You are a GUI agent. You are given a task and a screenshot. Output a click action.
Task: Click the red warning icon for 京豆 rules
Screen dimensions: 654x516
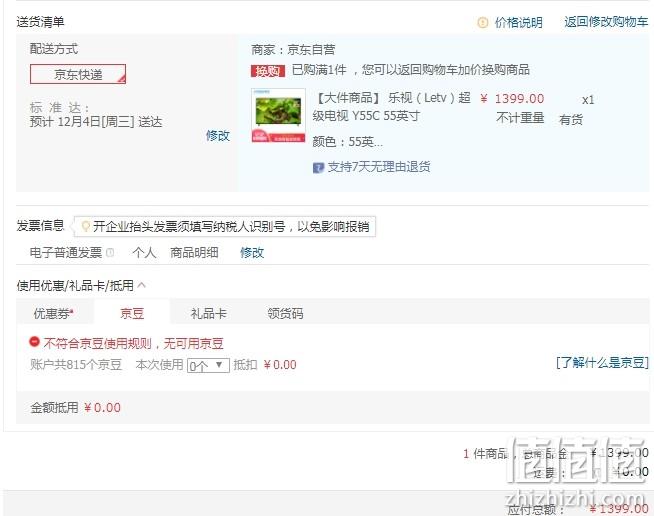34,342
